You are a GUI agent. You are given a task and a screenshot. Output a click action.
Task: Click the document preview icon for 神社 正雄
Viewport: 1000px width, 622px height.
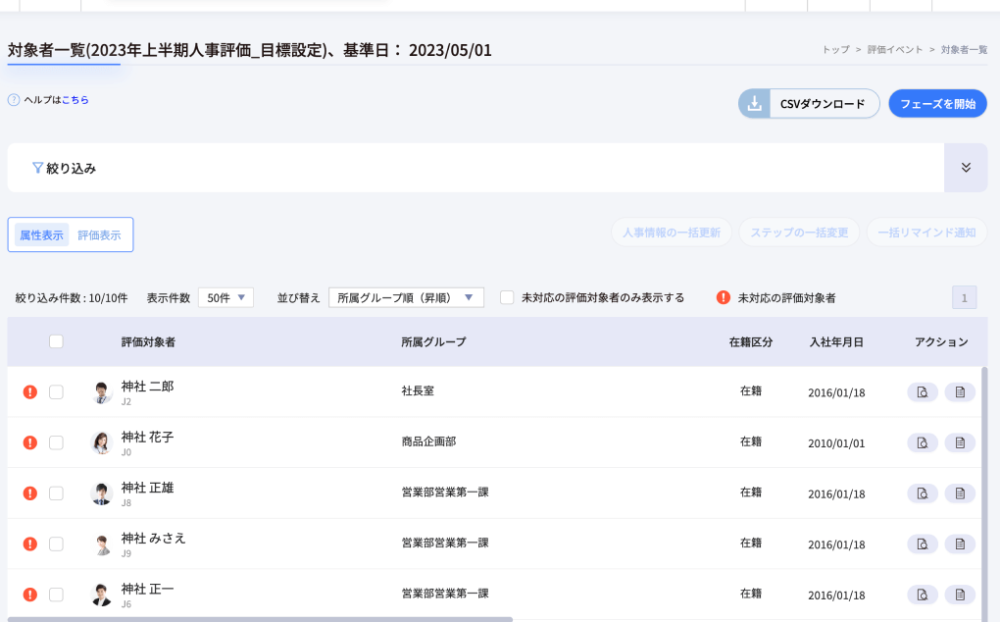click(922, 493)
